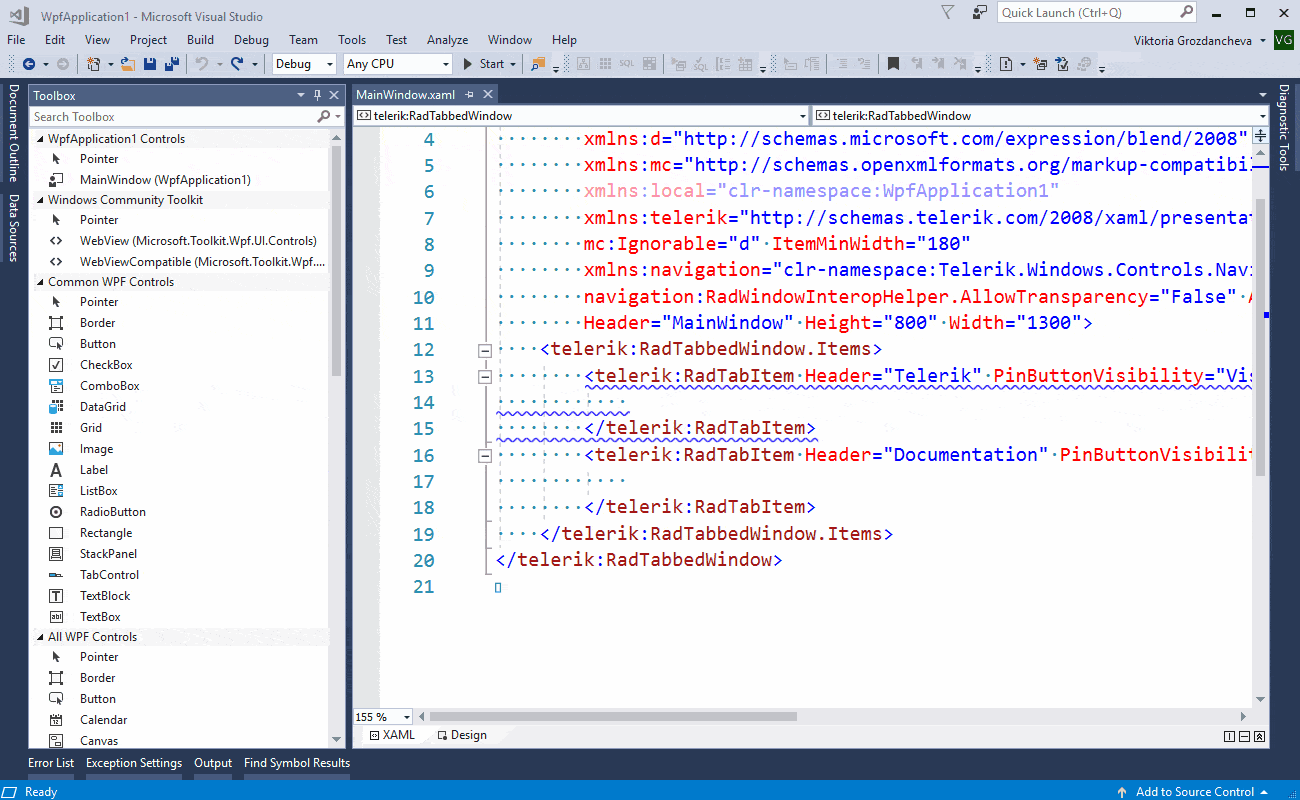The height and width of the screenshot is (800, 1300).
Task: Close the Toolbox panel
Action: pyautogui.click(x=335, y=95)
